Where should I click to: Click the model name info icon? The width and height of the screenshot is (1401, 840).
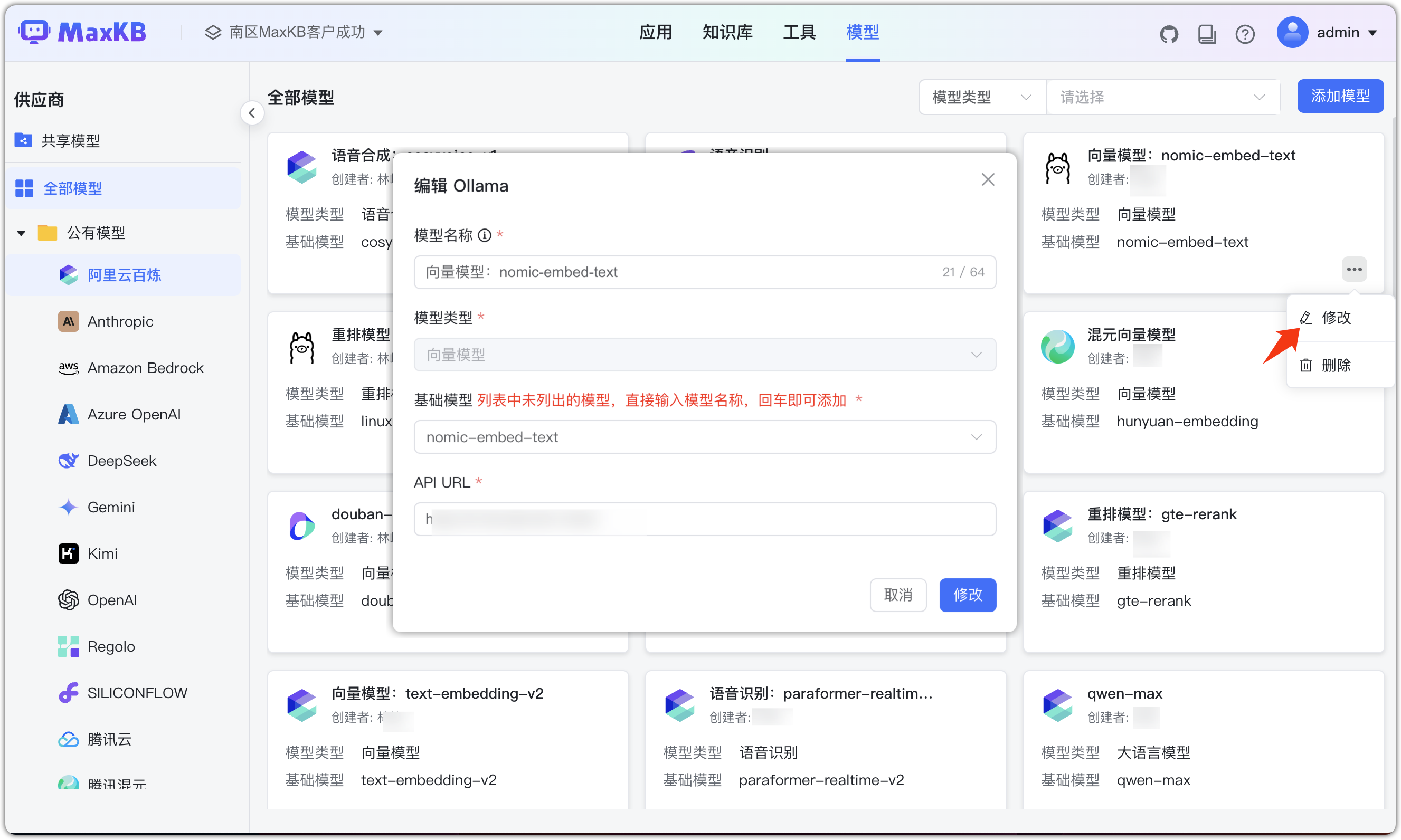click(484, 235)
